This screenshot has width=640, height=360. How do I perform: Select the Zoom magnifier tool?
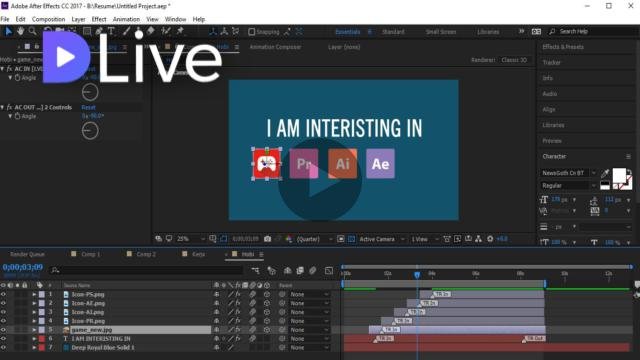coord(32,31)
